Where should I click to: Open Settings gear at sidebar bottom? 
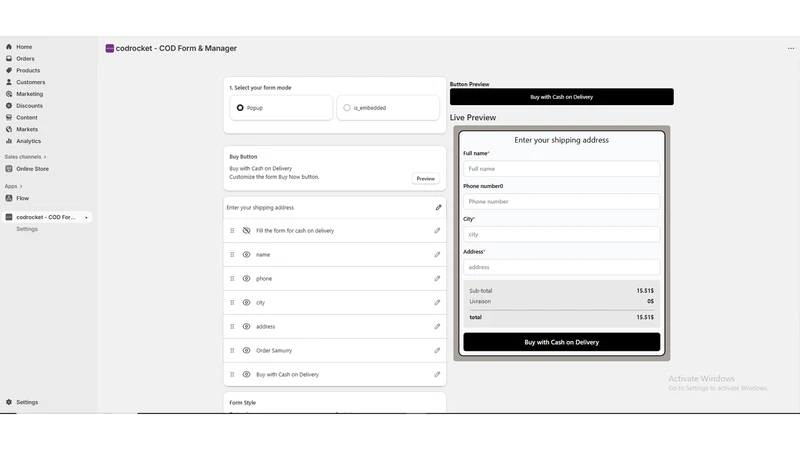tap(9, 402)
